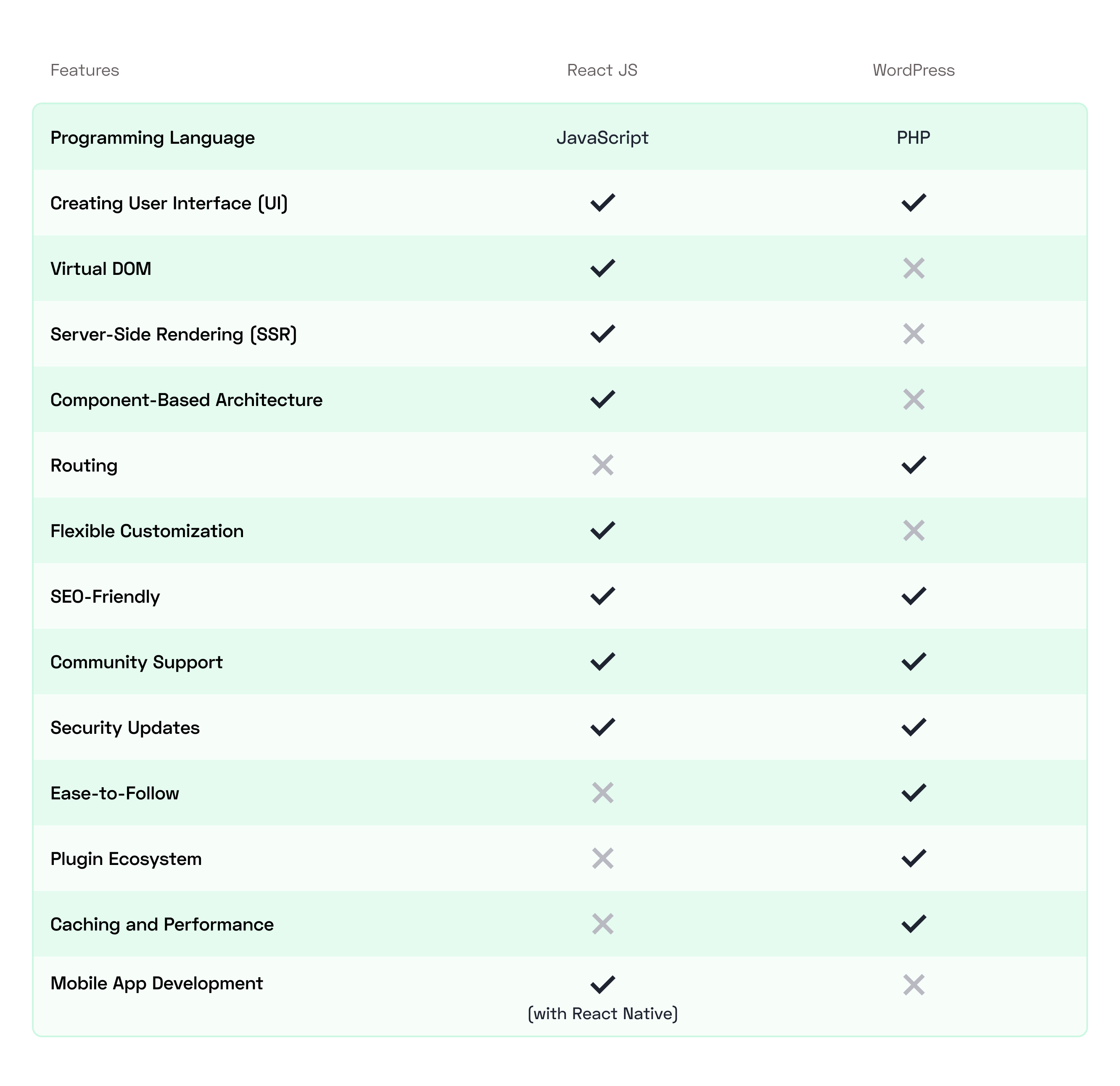Click React JS cross for Plugin Ecosystem
The height and width of the screenshot is (1086, 1120).
point(602,858)
